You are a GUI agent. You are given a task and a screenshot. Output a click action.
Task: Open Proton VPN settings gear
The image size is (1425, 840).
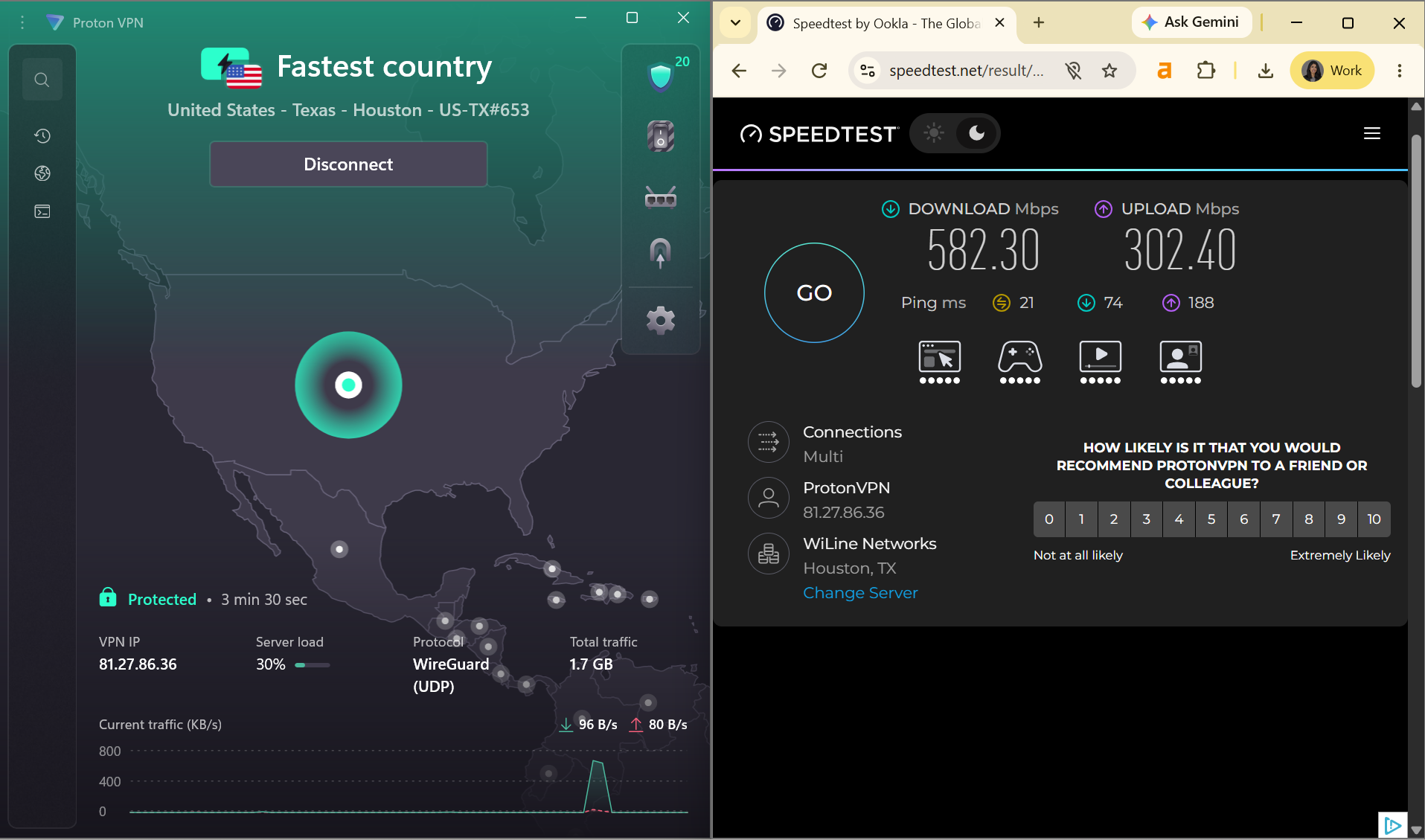point(661,321)
